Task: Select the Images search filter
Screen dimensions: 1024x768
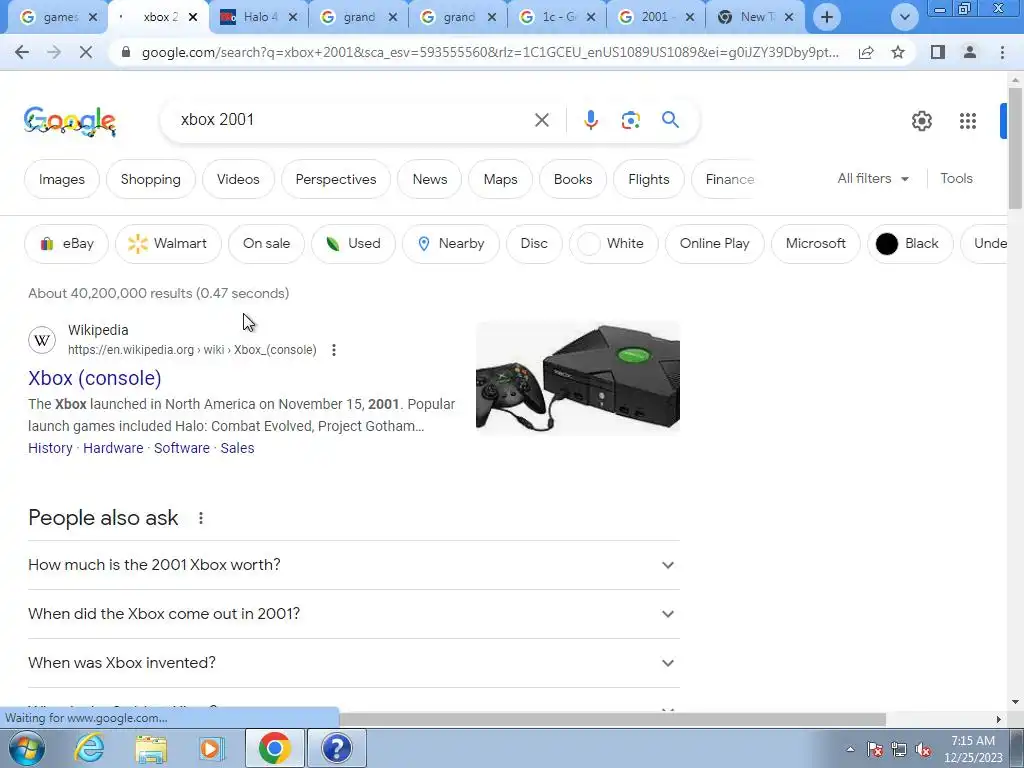Action: tap(61, 179)
